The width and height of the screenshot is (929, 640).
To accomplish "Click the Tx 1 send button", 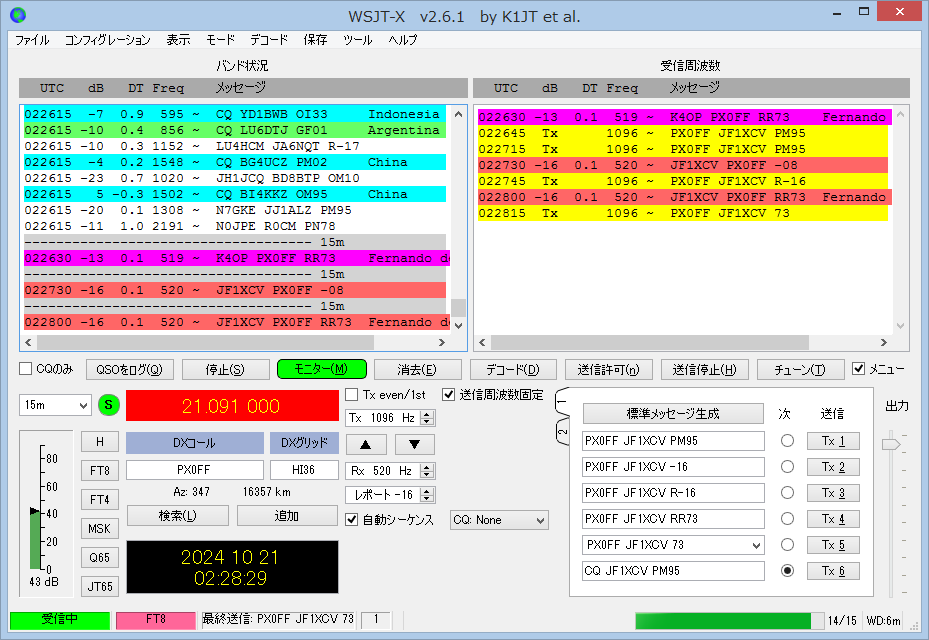I will (x=833, y=441).
